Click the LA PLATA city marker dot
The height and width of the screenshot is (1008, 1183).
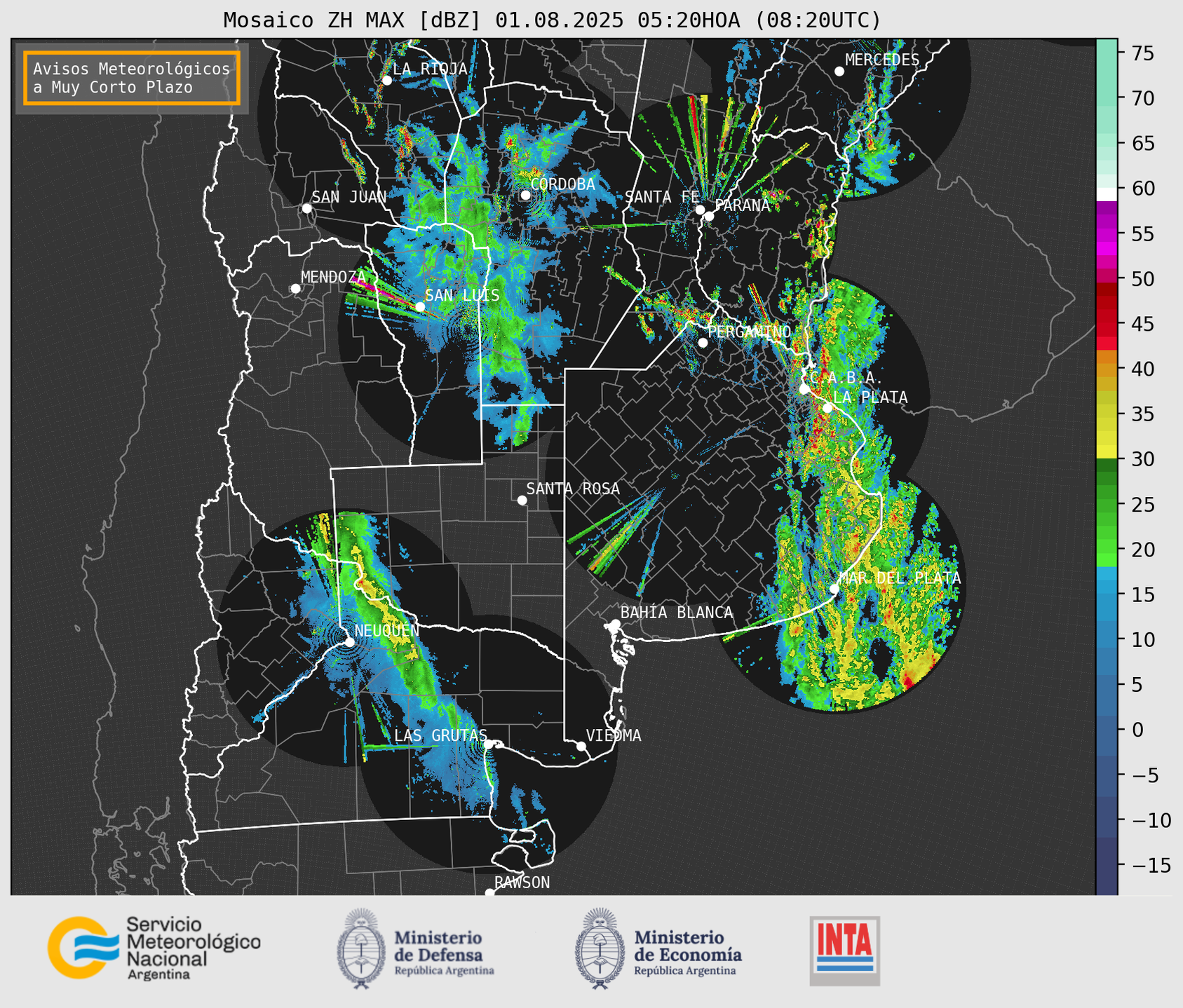(x=827, y=408)
